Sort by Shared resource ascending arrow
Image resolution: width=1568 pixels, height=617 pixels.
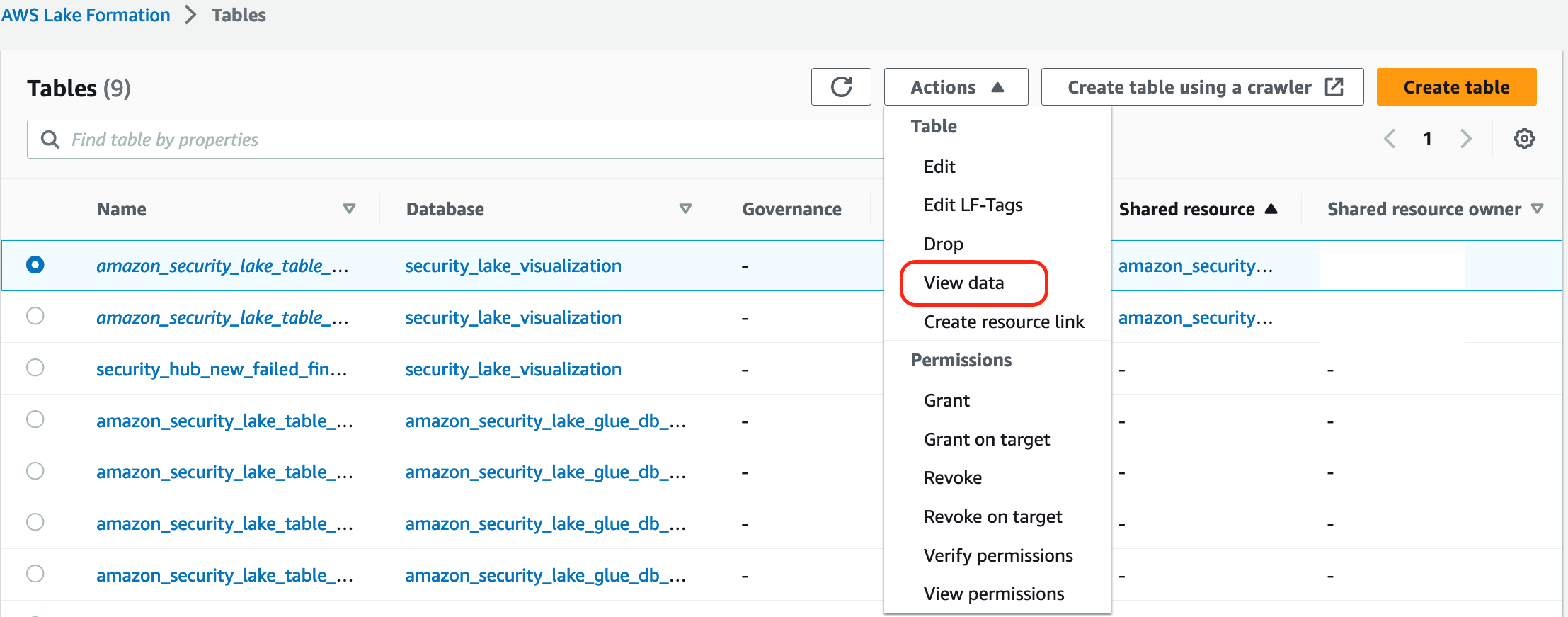point(1271,209)
